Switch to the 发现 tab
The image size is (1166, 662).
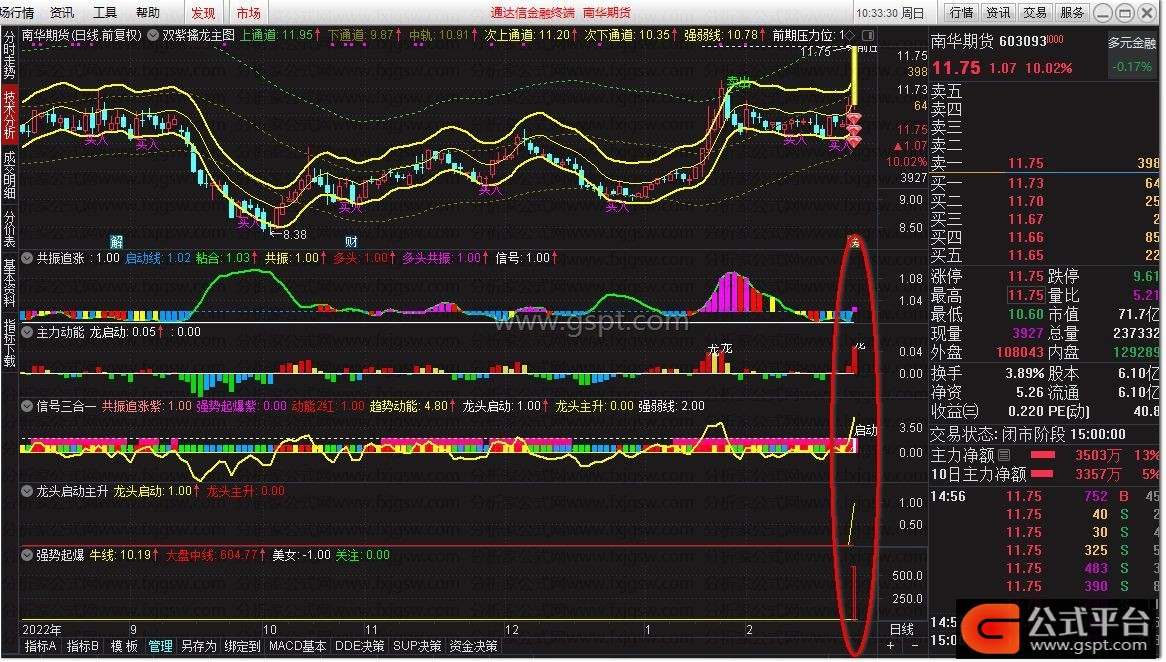[x=203, y=13]
